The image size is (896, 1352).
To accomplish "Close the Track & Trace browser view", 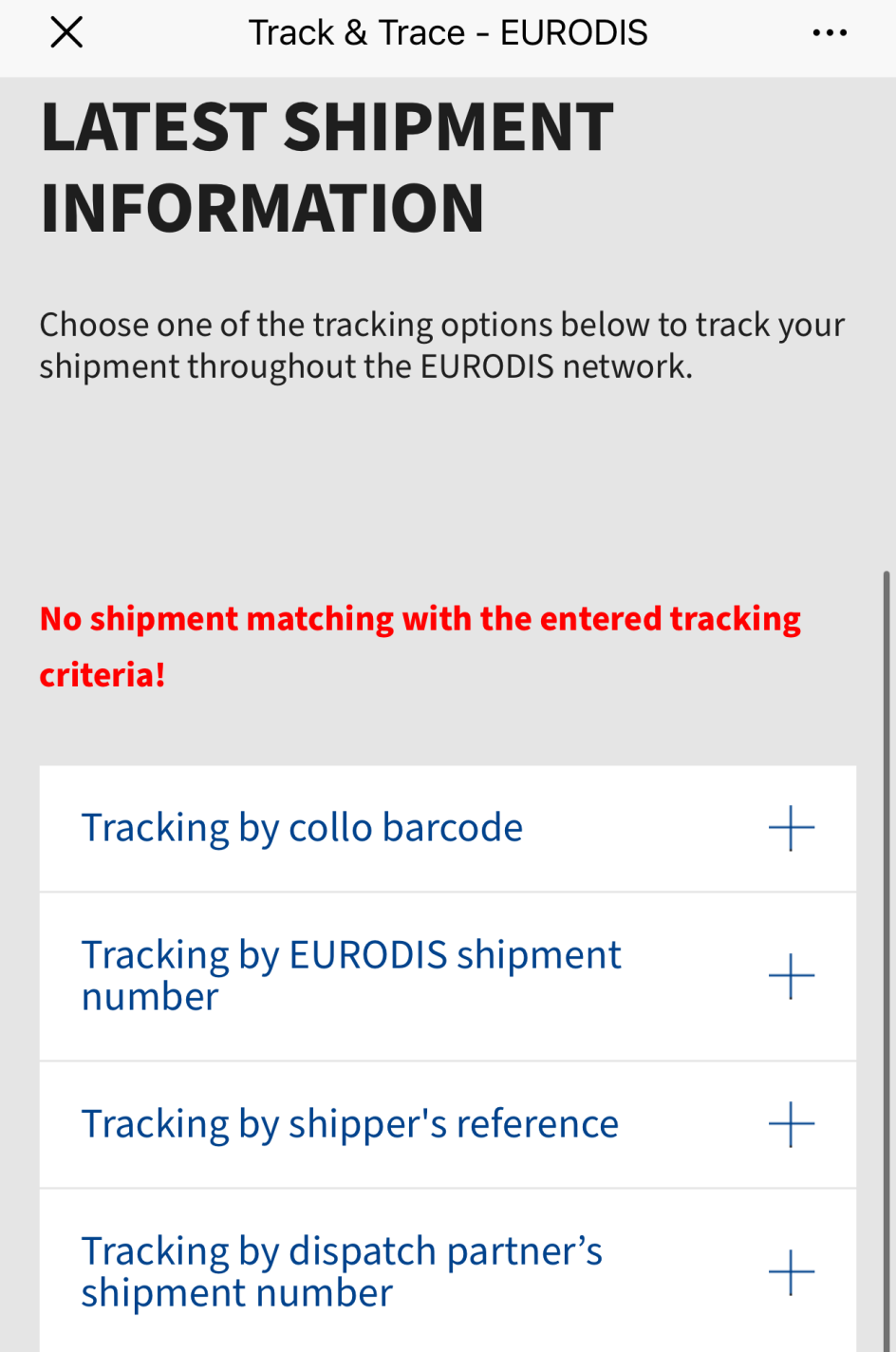I will point(66,32).
